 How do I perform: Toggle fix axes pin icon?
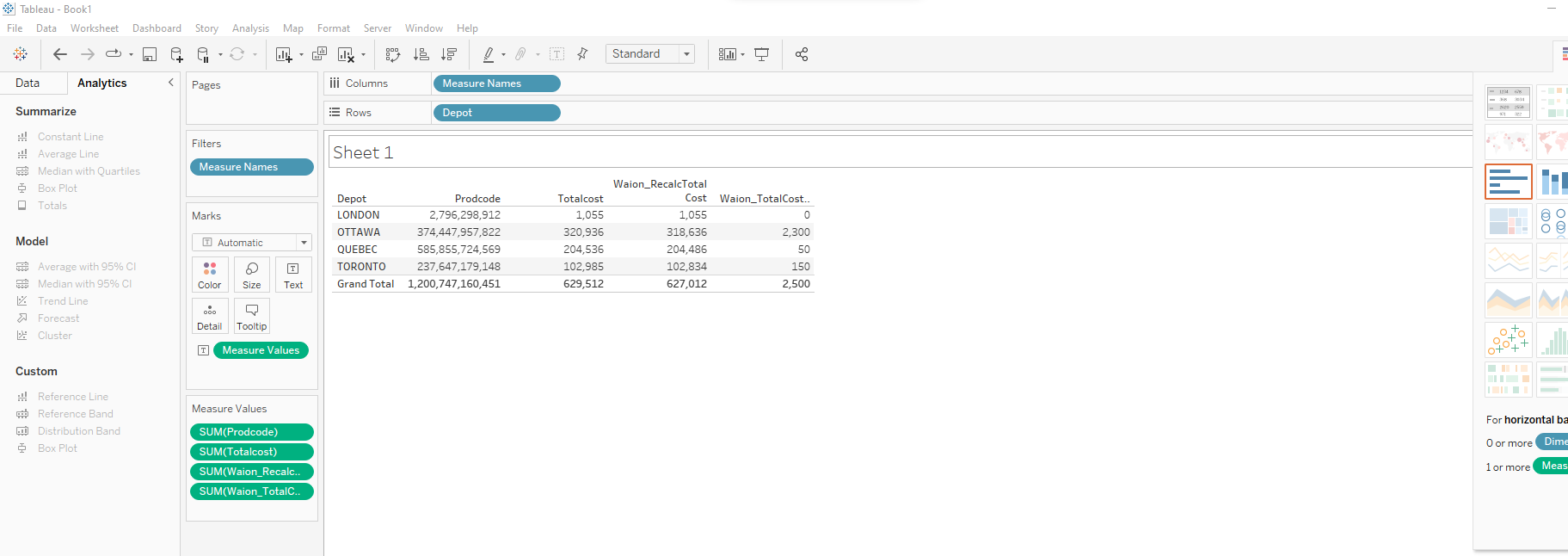582,54
